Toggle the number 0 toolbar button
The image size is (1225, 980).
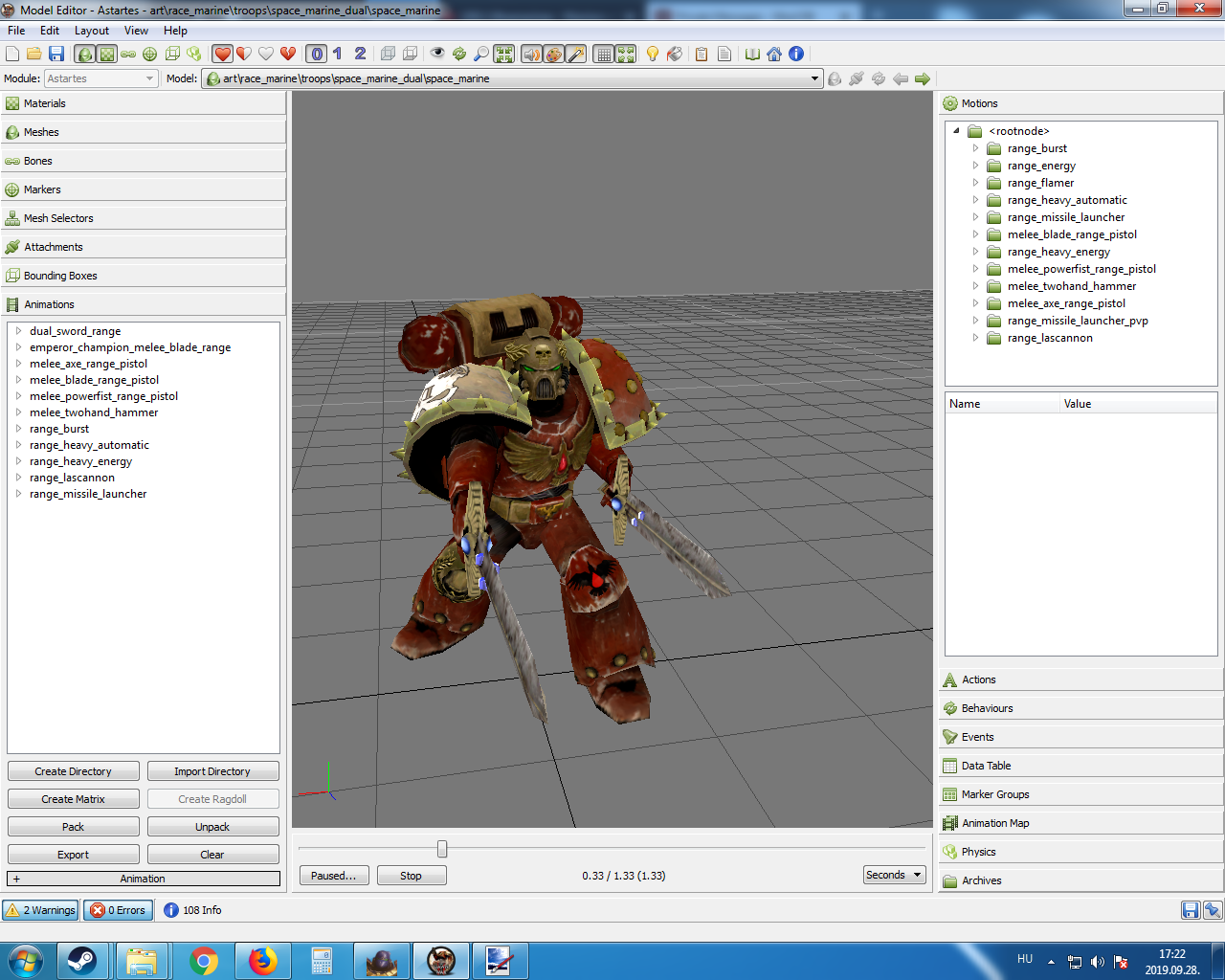[318, 55]
